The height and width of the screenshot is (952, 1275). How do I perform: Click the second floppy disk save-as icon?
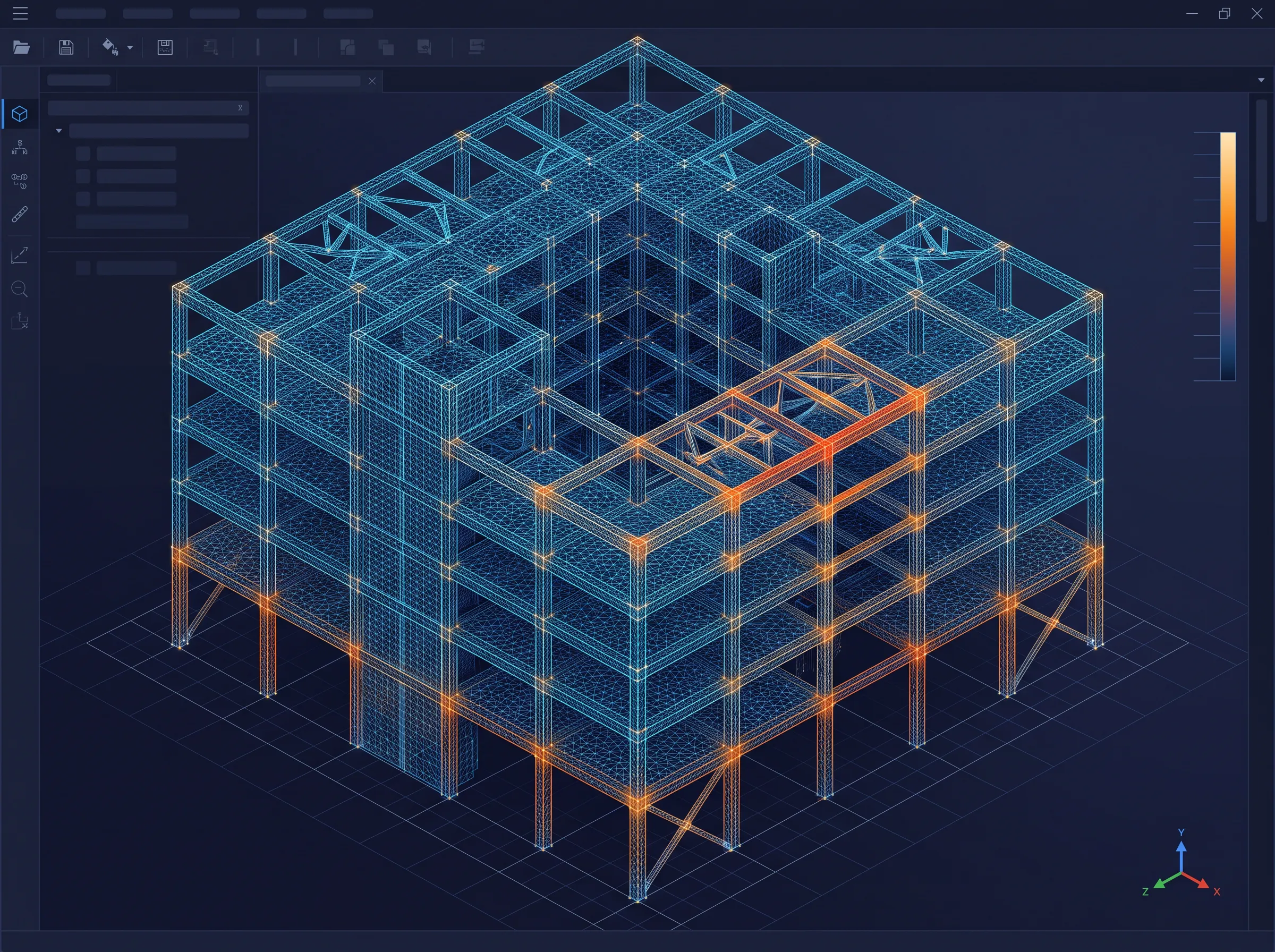(x=165, y=47)
